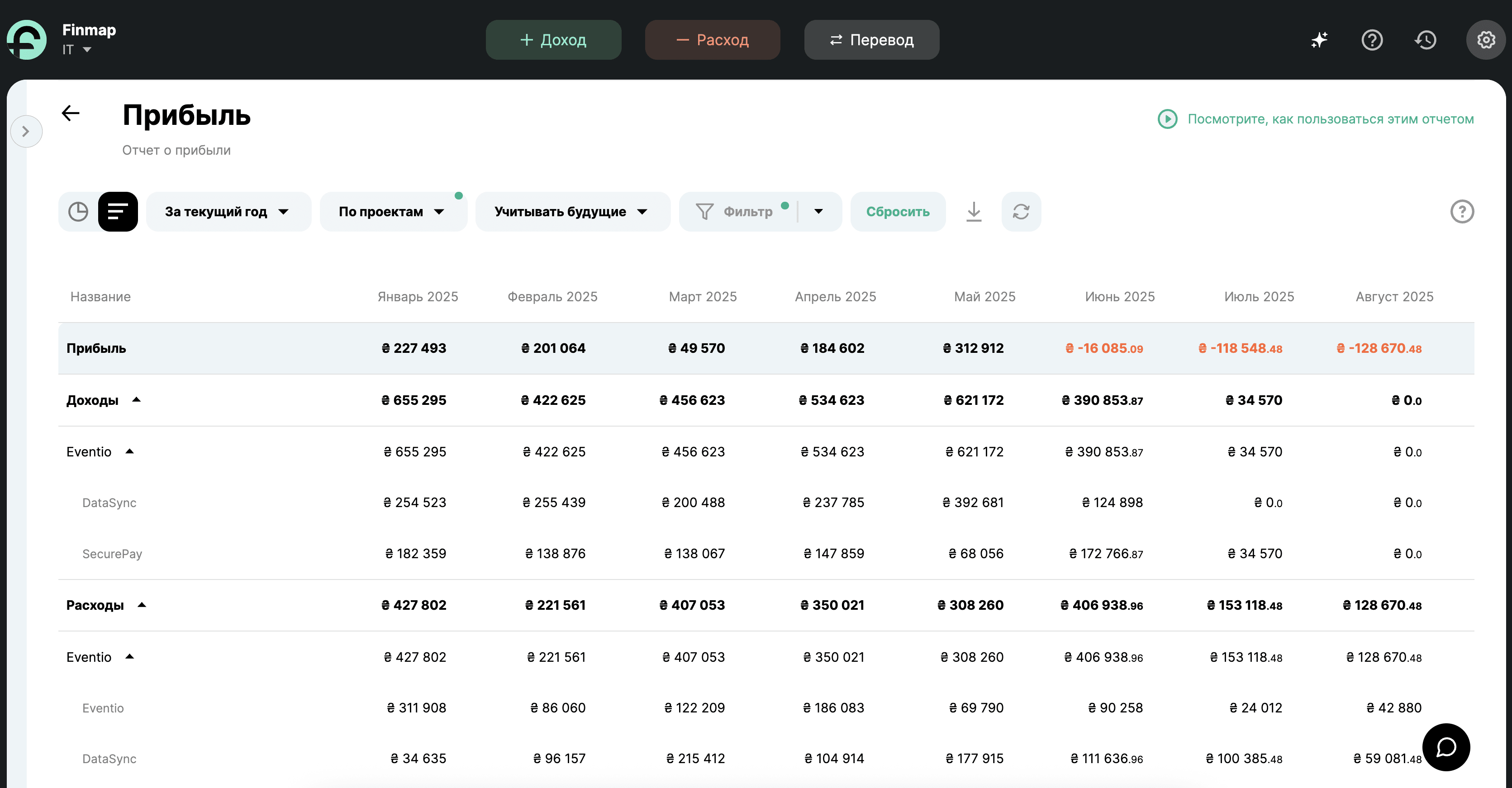Image resolution: width=1512 pixels, height=788 pixels.
Task: Collapse Eventio under Расходы
Action: click(130, 656)
